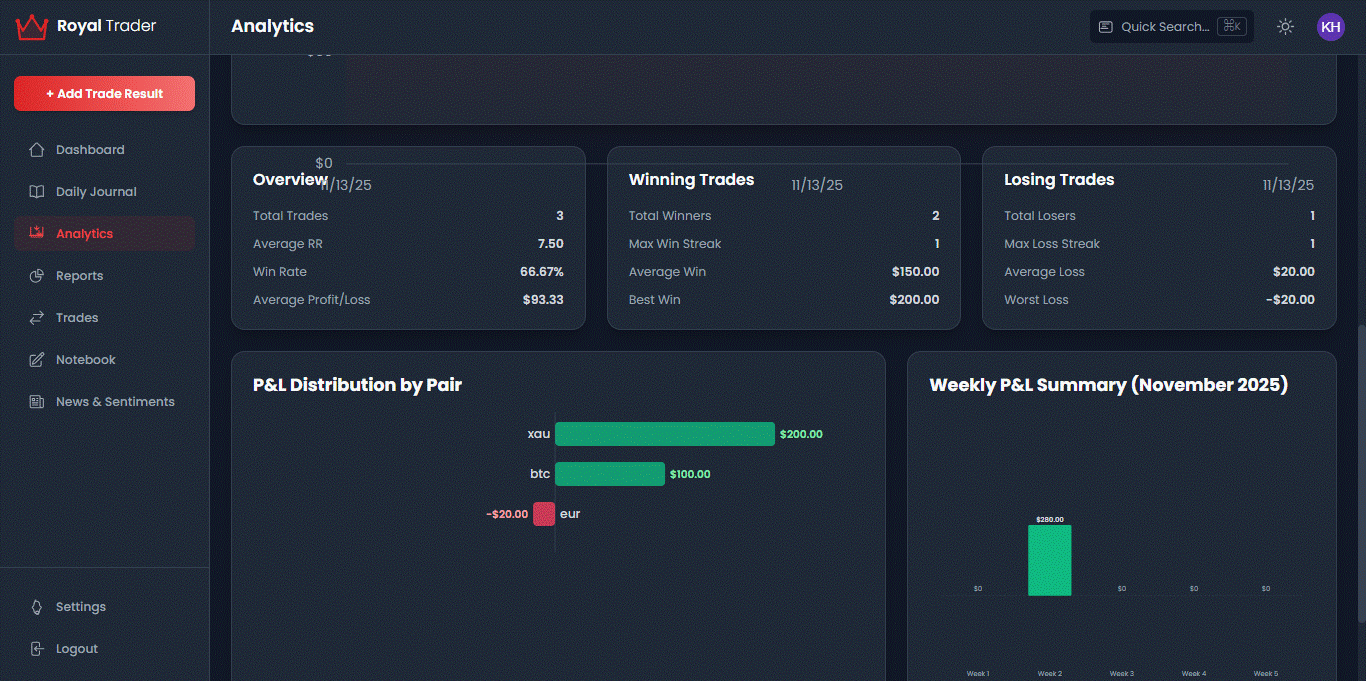Click the Royal Trader crown logo
The width and height of the screenshot is (1366, 681).
(x=31, y=26)
